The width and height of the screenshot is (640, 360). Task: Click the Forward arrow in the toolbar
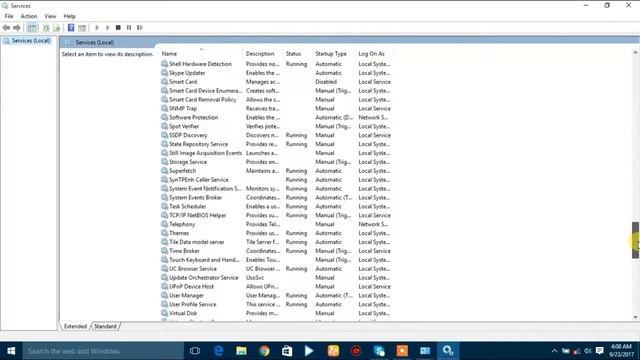tap(17, 28)
